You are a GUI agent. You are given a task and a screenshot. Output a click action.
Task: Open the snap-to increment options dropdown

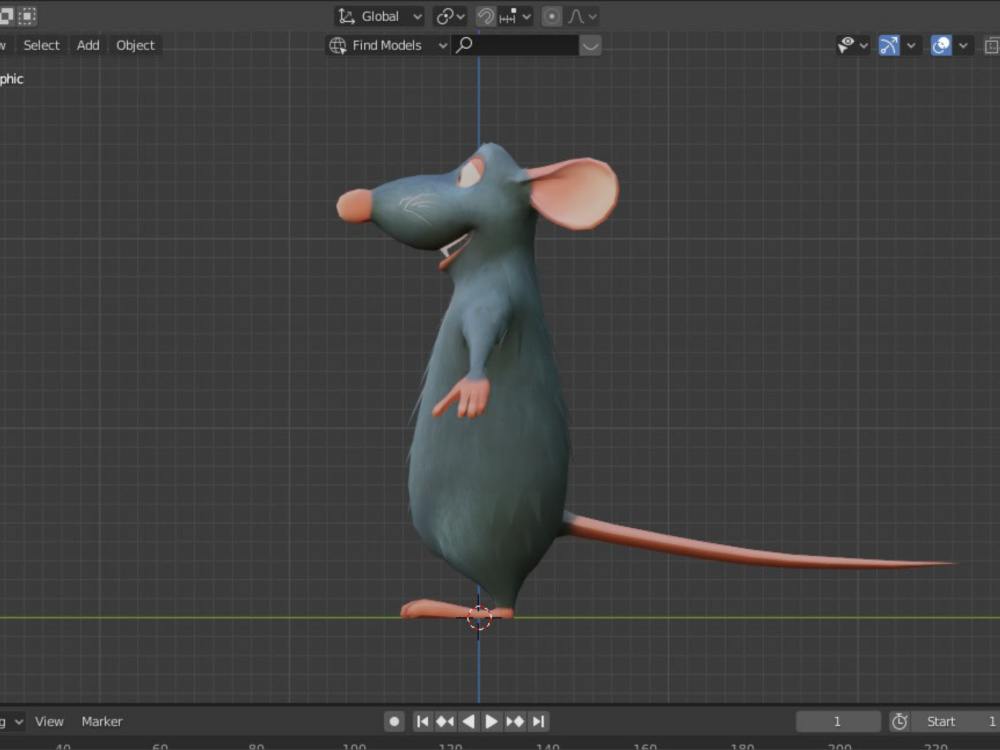(515, 17)
